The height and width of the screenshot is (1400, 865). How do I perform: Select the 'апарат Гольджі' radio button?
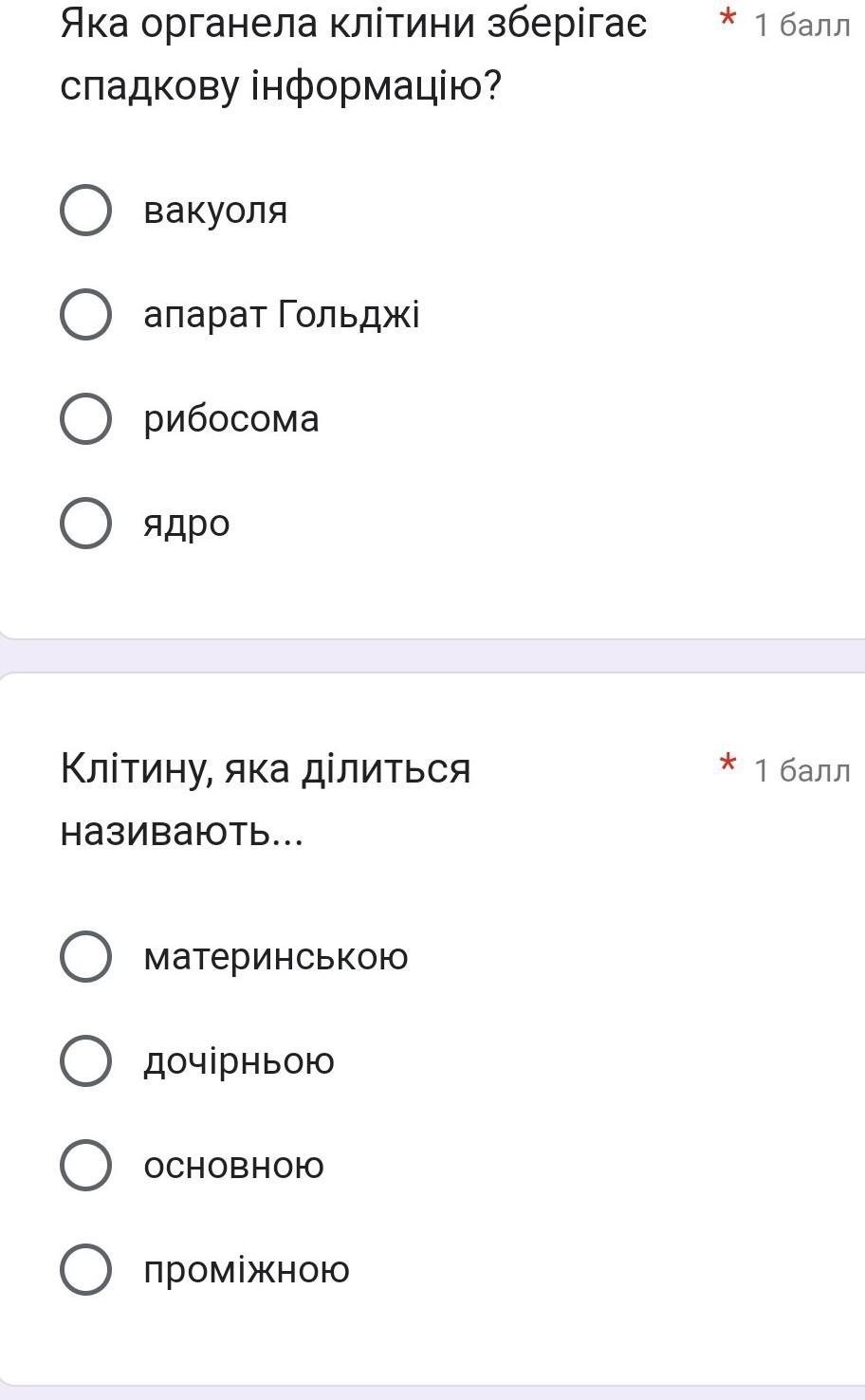point(86,314)
